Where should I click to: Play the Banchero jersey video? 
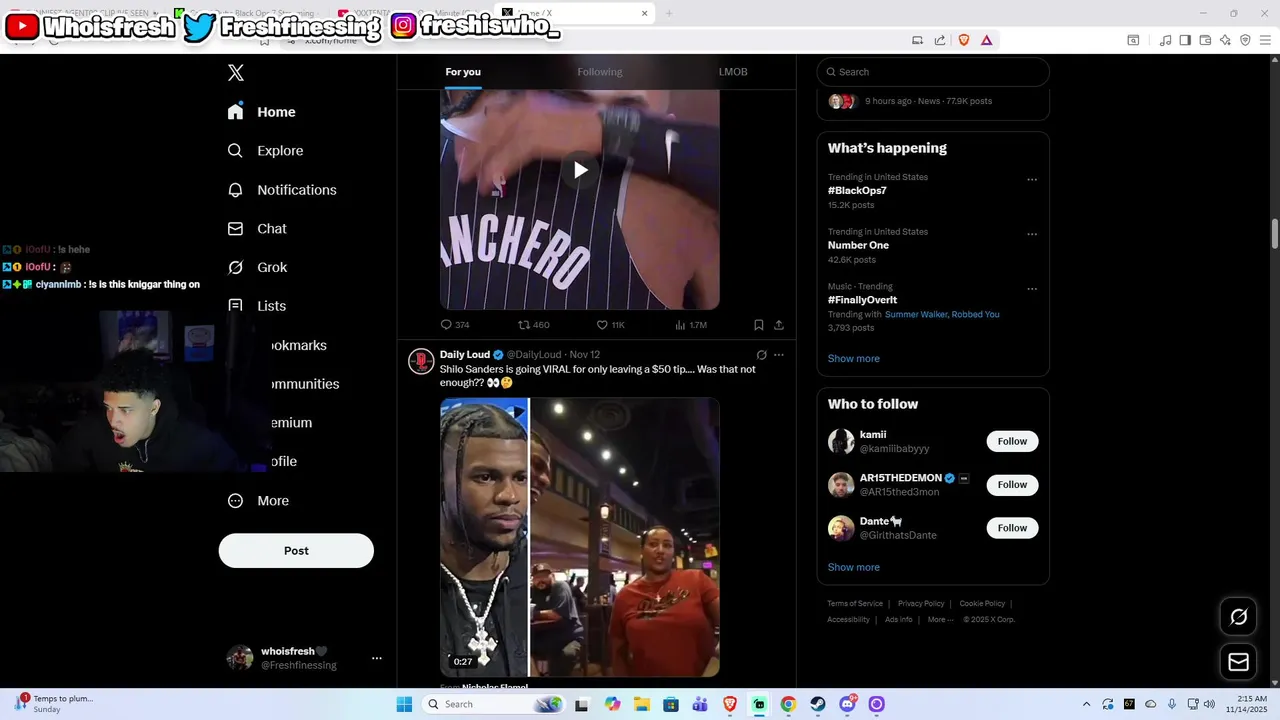coord(580,170)
